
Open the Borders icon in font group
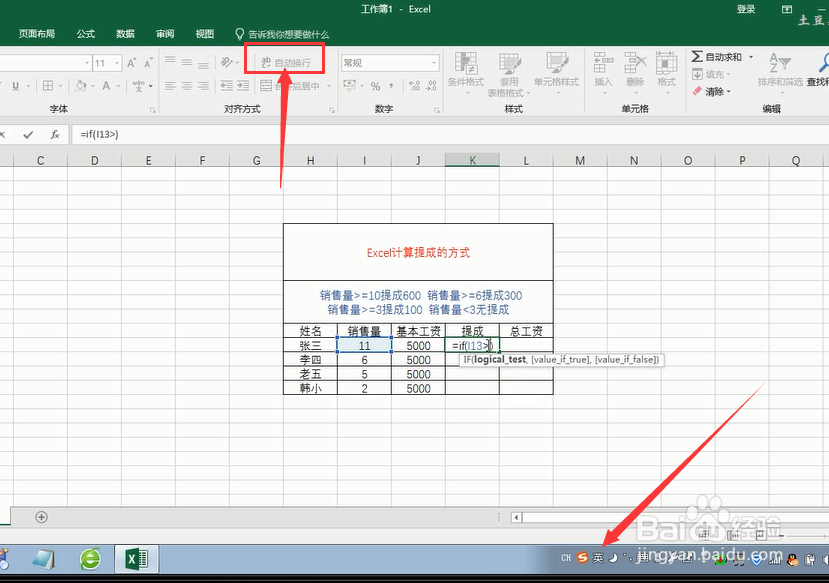(x=48, y=86)
